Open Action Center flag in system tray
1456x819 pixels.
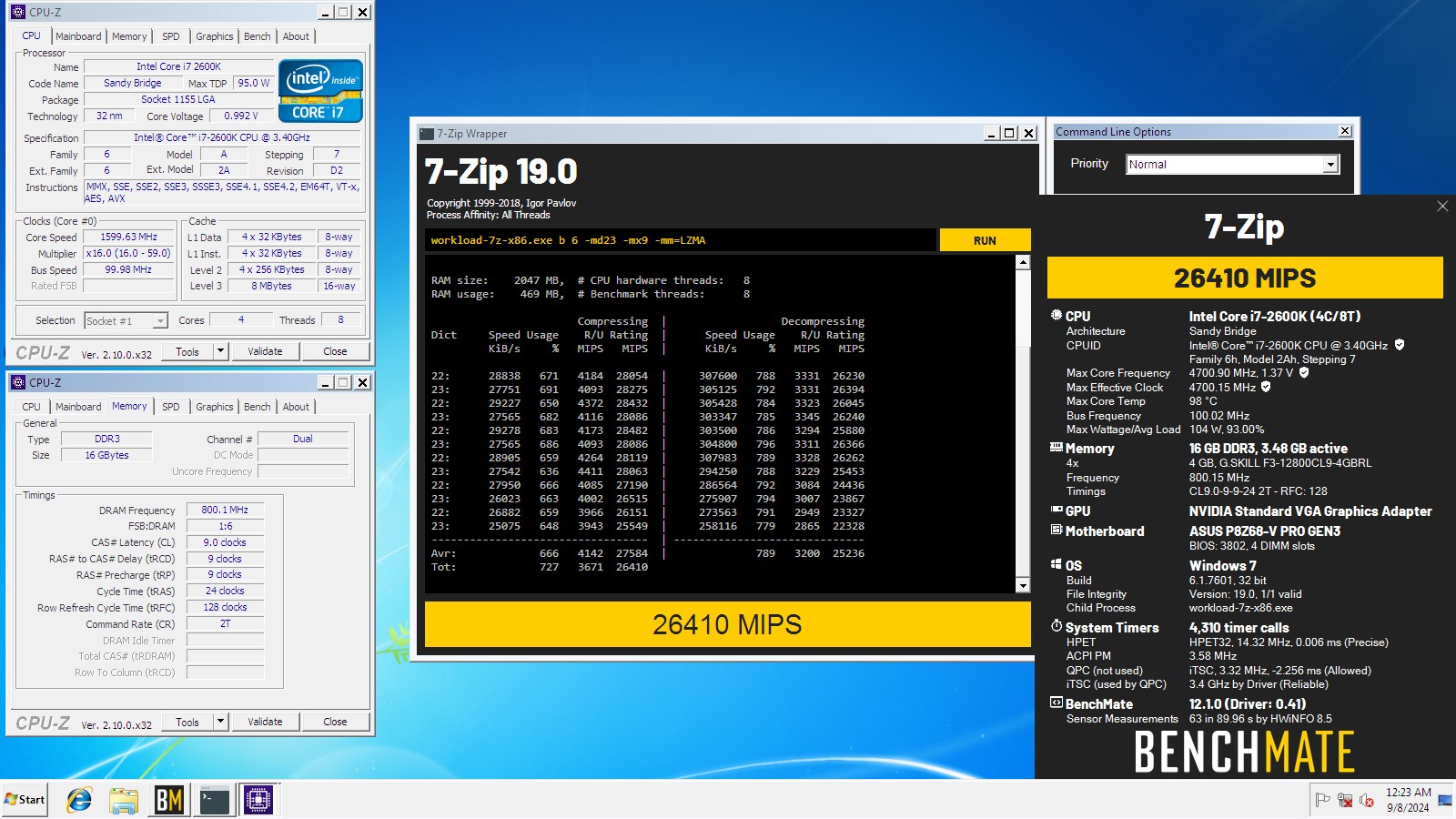[1323, 800]
